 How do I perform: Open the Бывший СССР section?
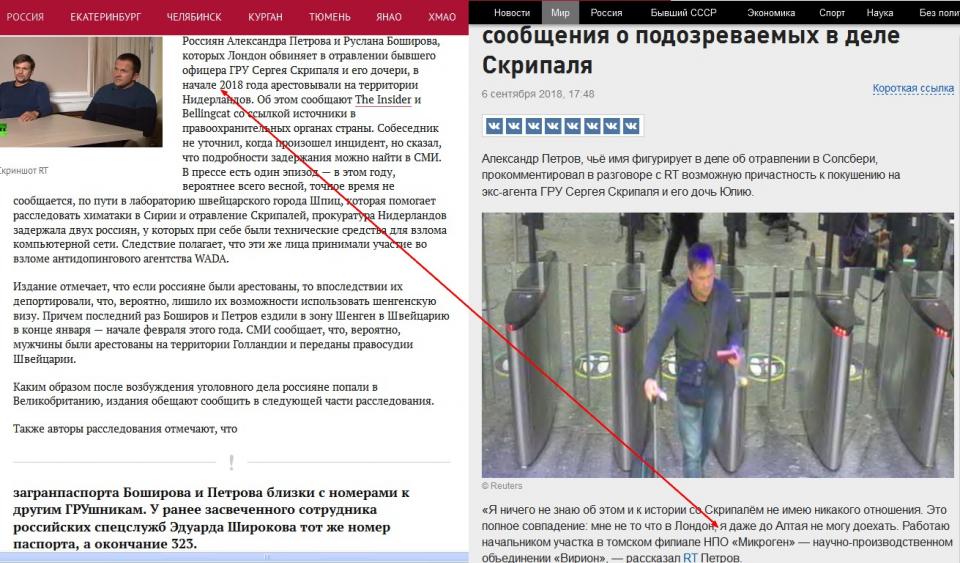pos(683,12)
